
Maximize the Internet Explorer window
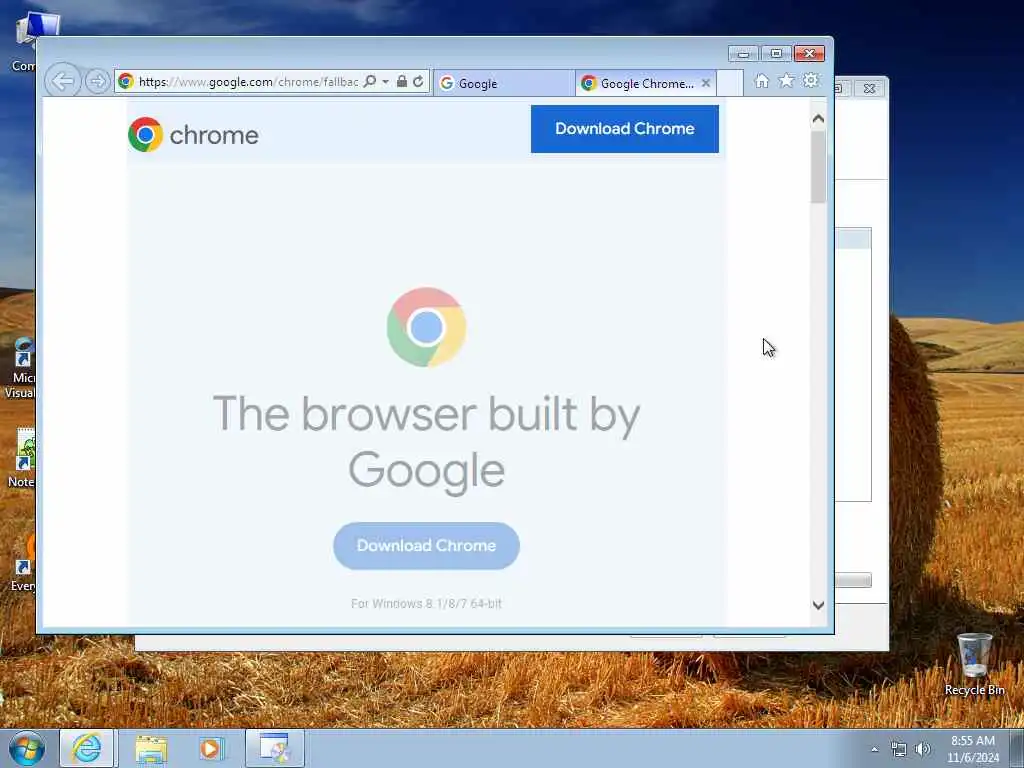[776, 54]
